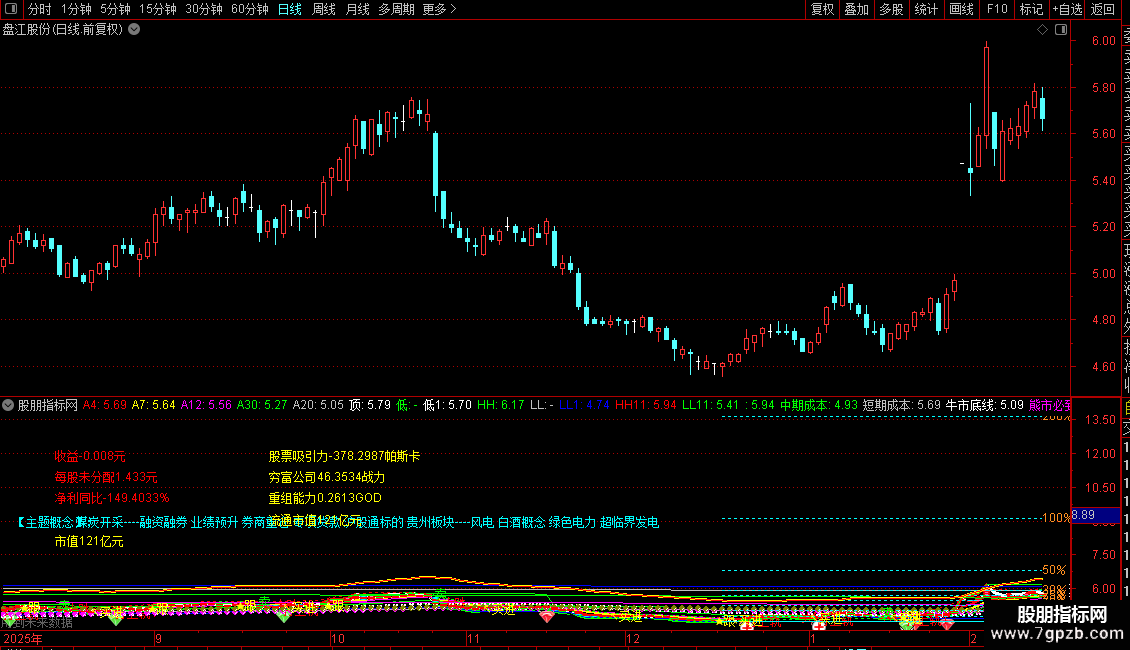Open the 复权 adjustment menu
Image resolution: width=1130 pixels, height=650 pixels.
point(822,9)
